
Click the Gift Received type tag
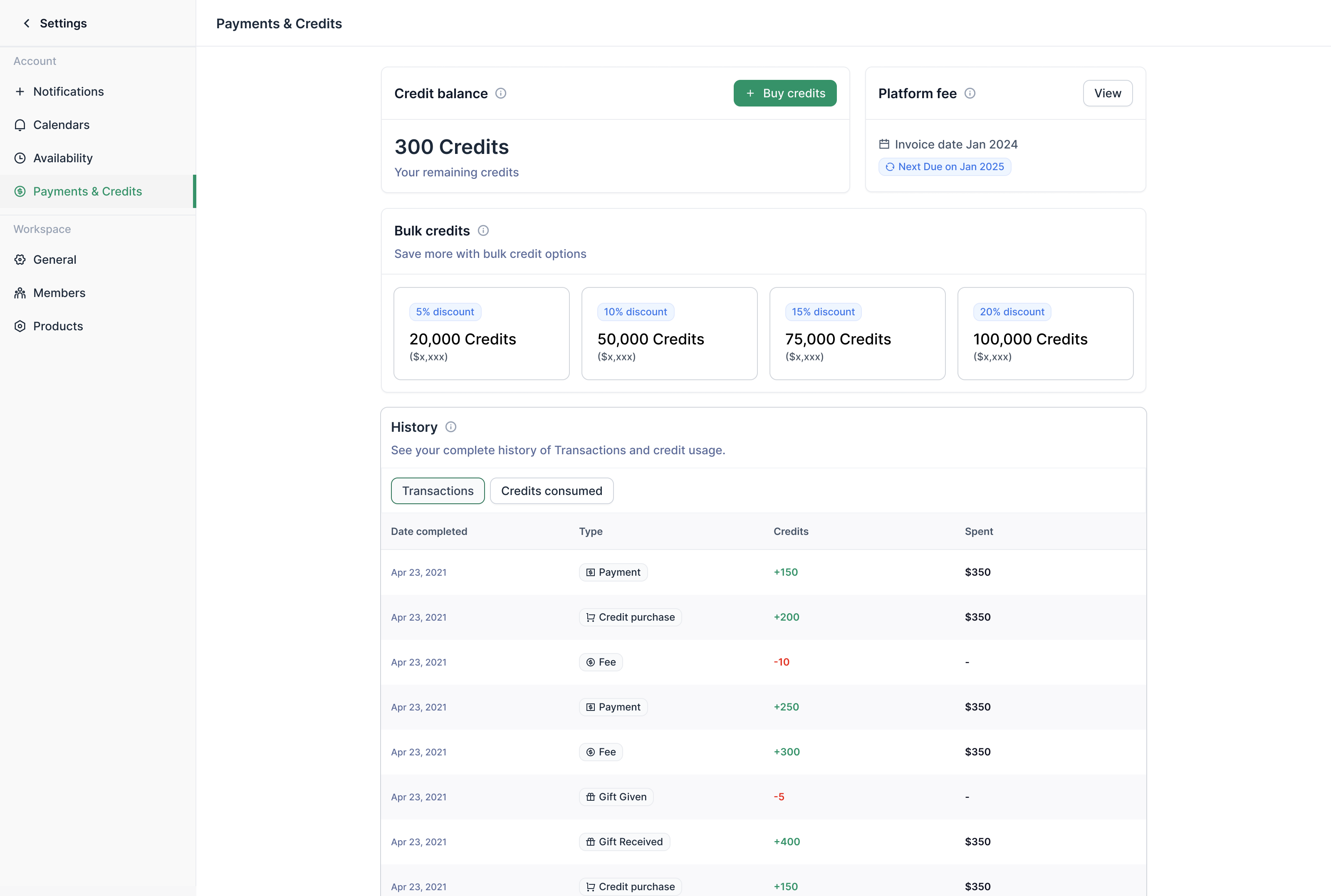(624, 842)
